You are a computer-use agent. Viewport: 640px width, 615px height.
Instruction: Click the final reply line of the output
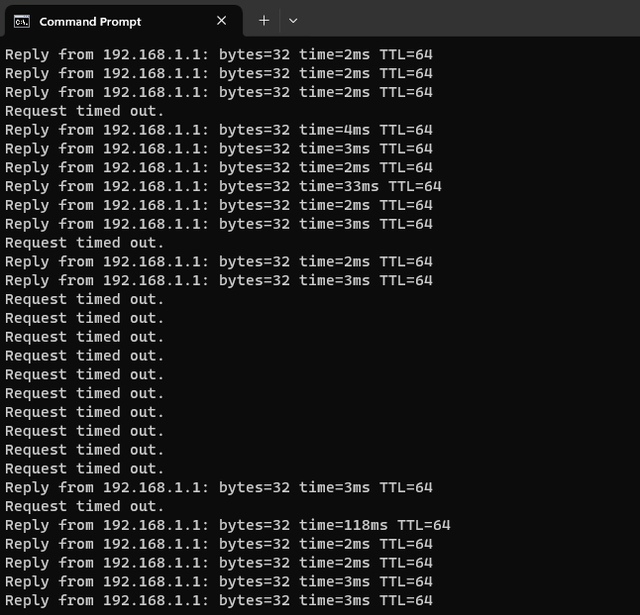tap(218, 601)
